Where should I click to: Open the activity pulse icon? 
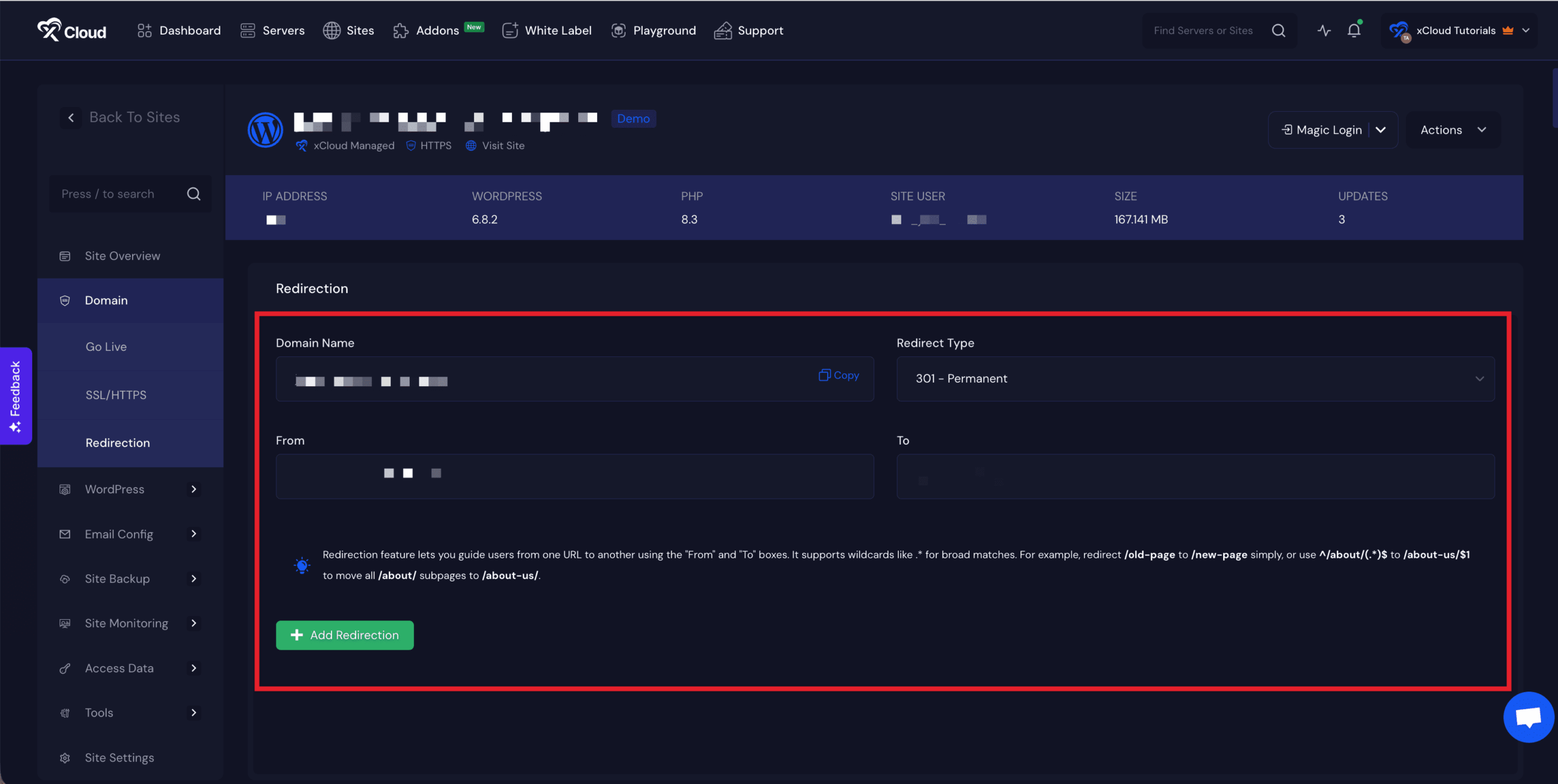1324,30
